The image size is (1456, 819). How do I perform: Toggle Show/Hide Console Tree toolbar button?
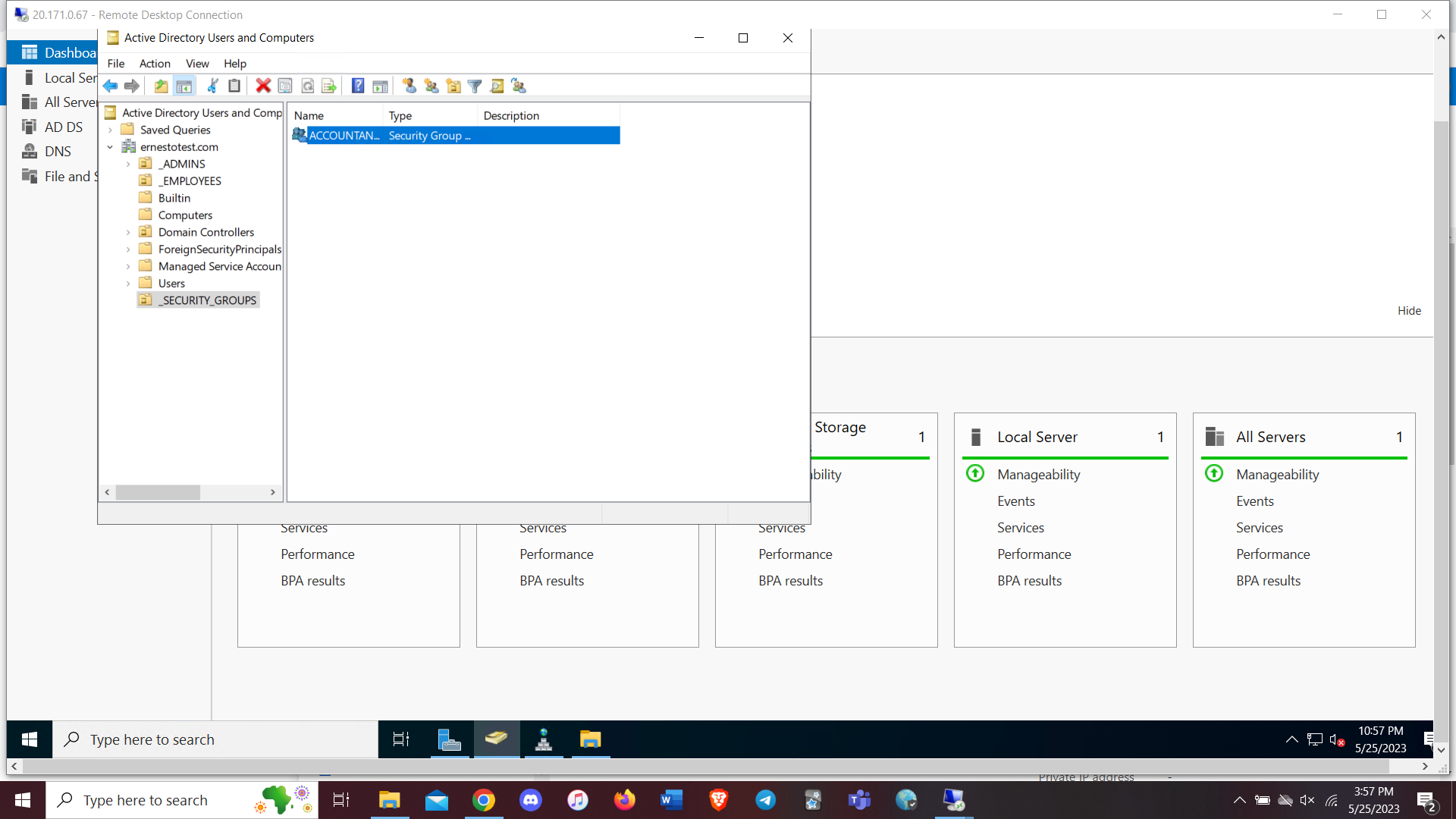[x=184, y=86]
